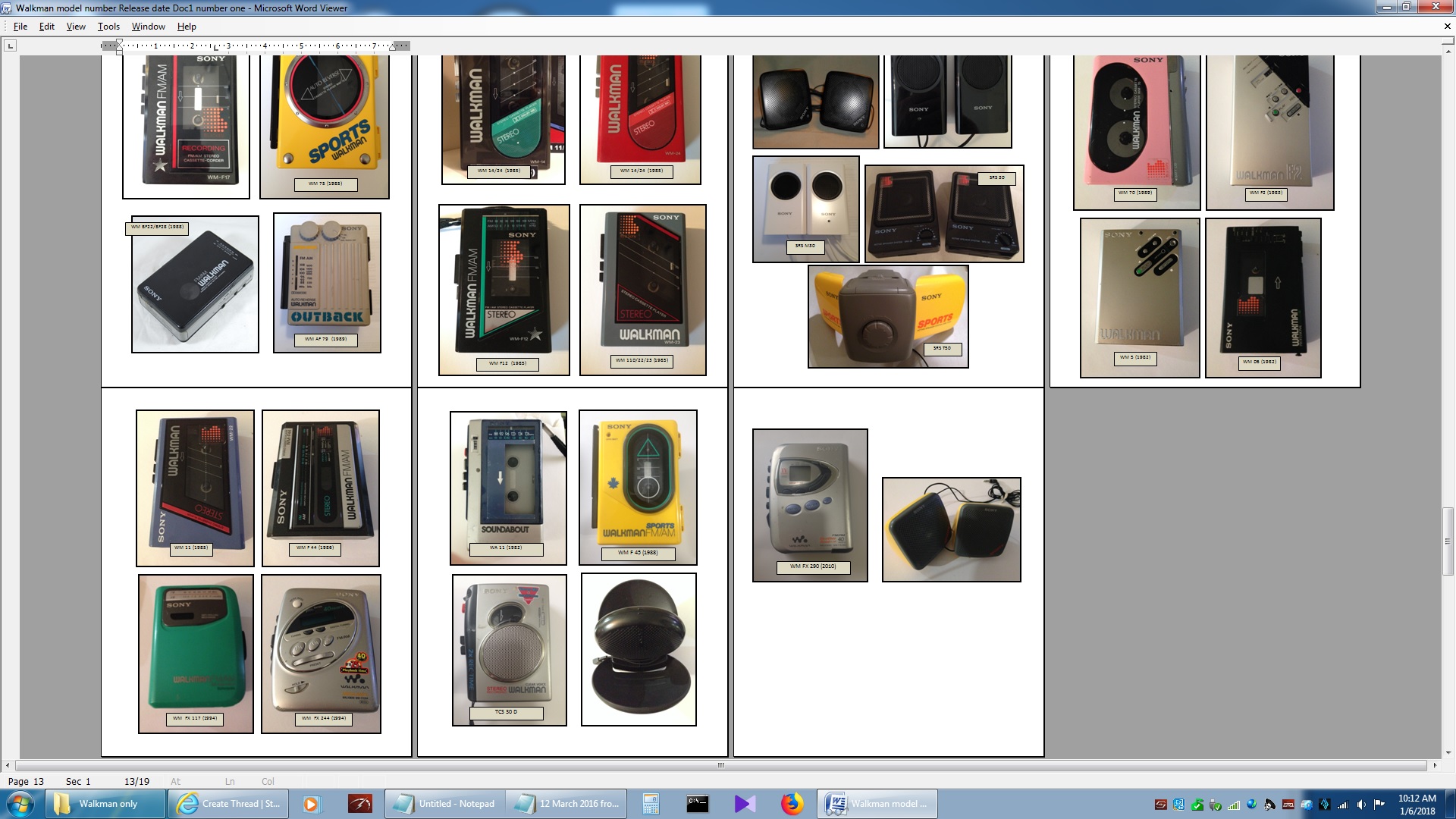1456x819 pixels.
Task: Click the green signal bars tray icon
Action: [1233, 805]
